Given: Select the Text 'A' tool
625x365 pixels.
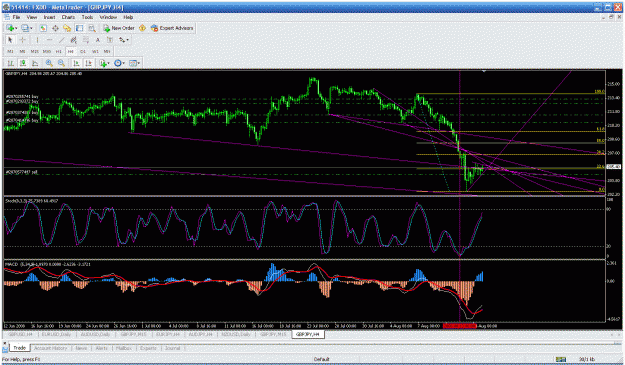Looking at the screenshot, I should (98, 40).
